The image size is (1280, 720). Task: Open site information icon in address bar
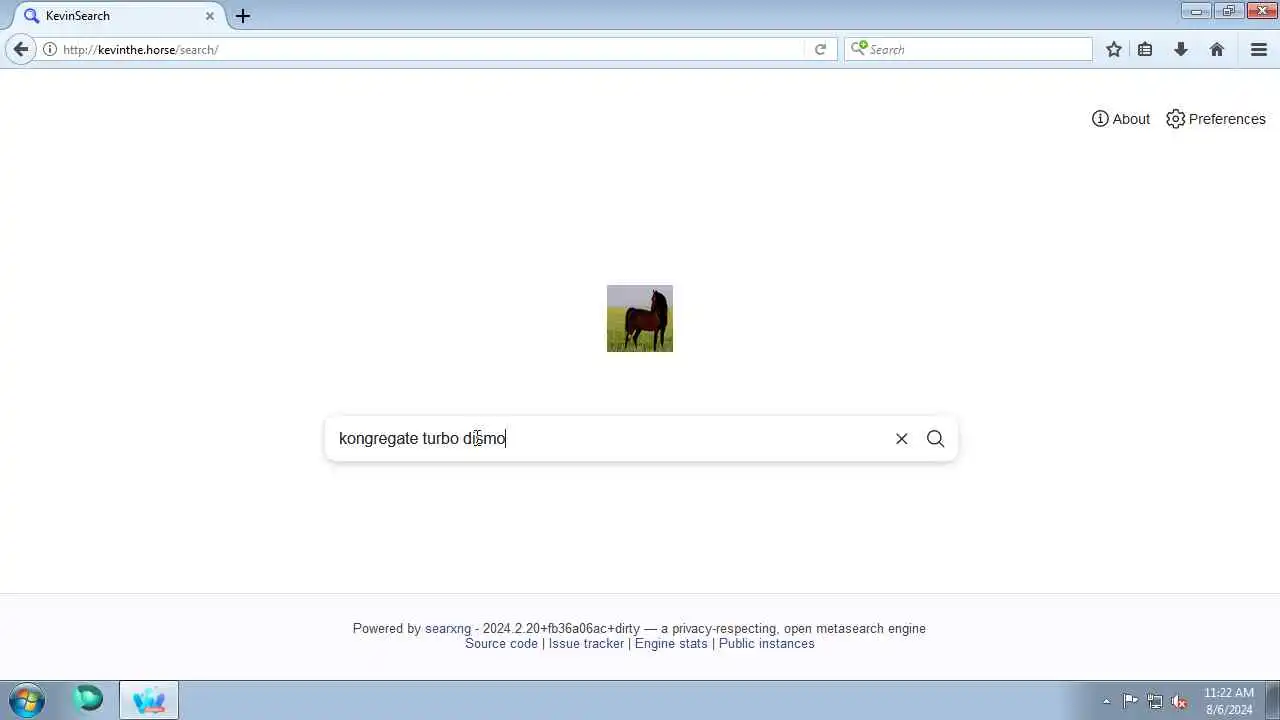[49, 49]
